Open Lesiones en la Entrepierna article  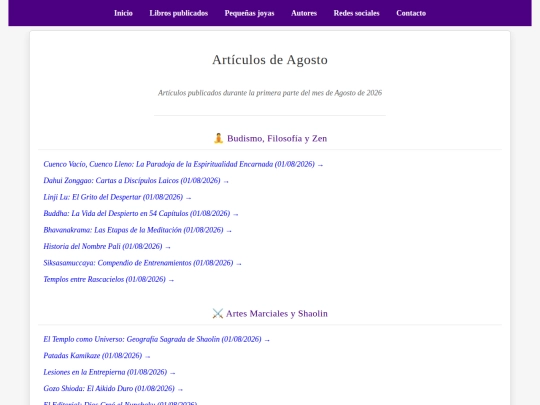coord(110,372)
